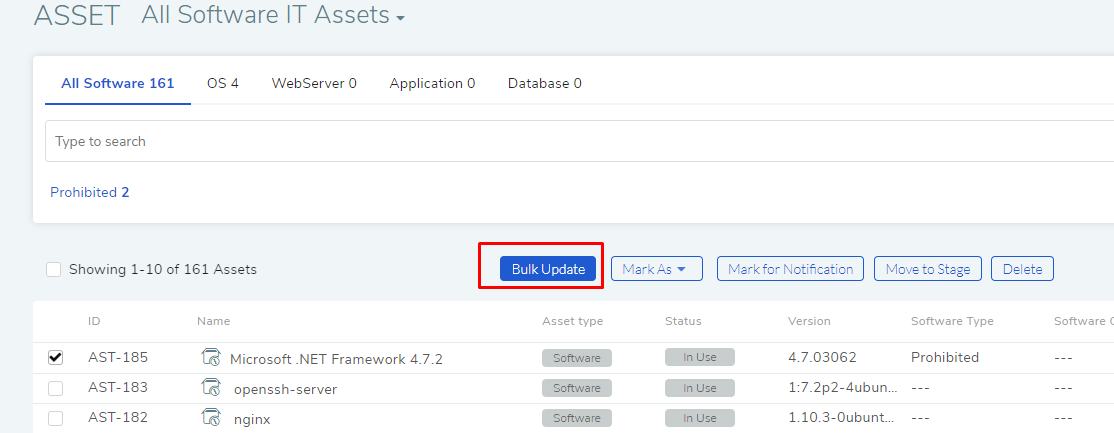Click the Status column header

(x=683, y=321)
